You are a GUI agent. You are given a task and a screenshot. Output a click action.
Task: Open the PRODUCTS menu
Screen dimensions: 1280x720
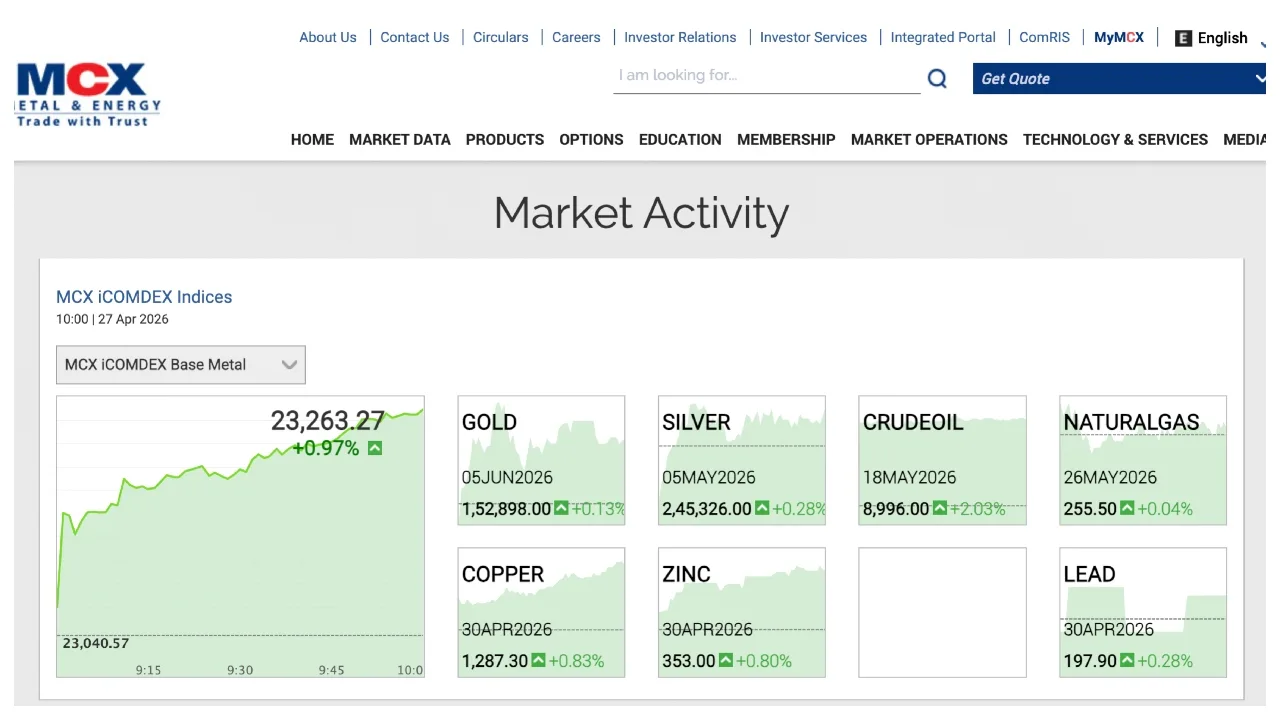tap(505, 140)
